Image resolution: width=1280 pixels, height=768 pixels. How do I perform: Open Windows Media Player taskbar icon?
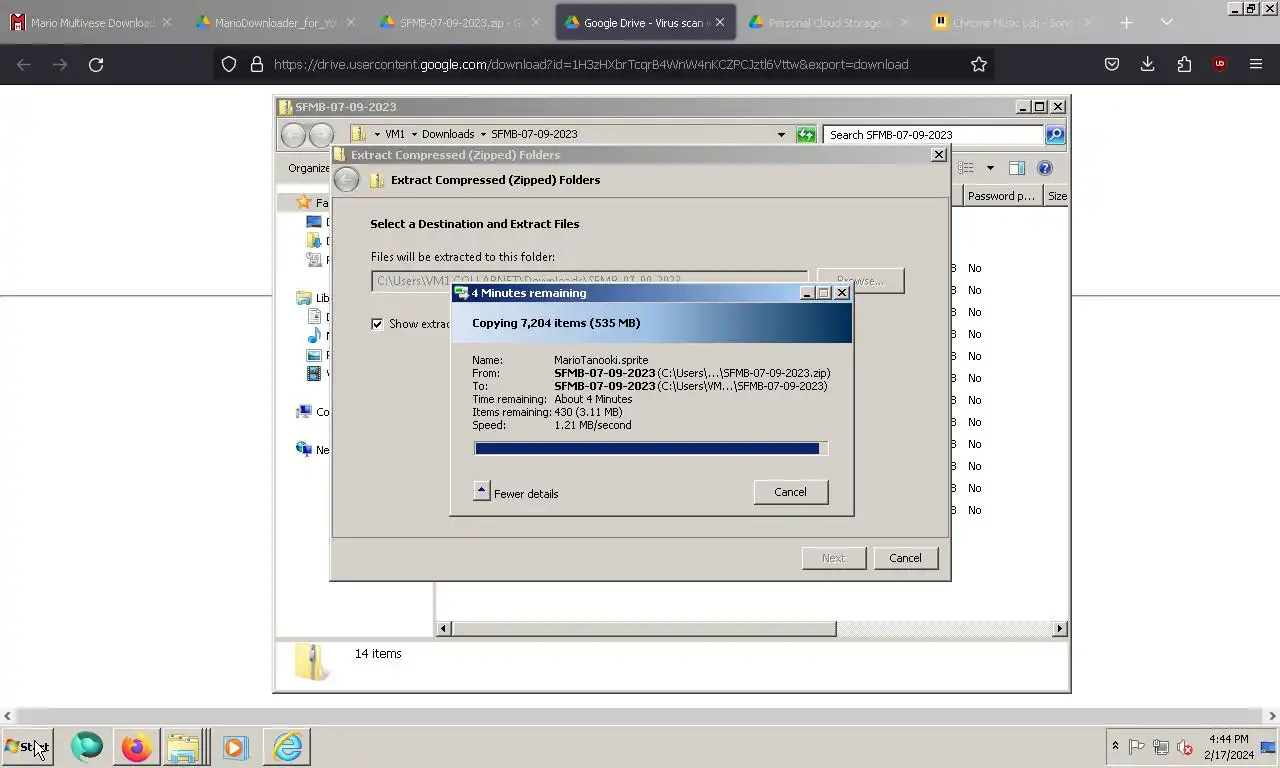pos(236,747)
